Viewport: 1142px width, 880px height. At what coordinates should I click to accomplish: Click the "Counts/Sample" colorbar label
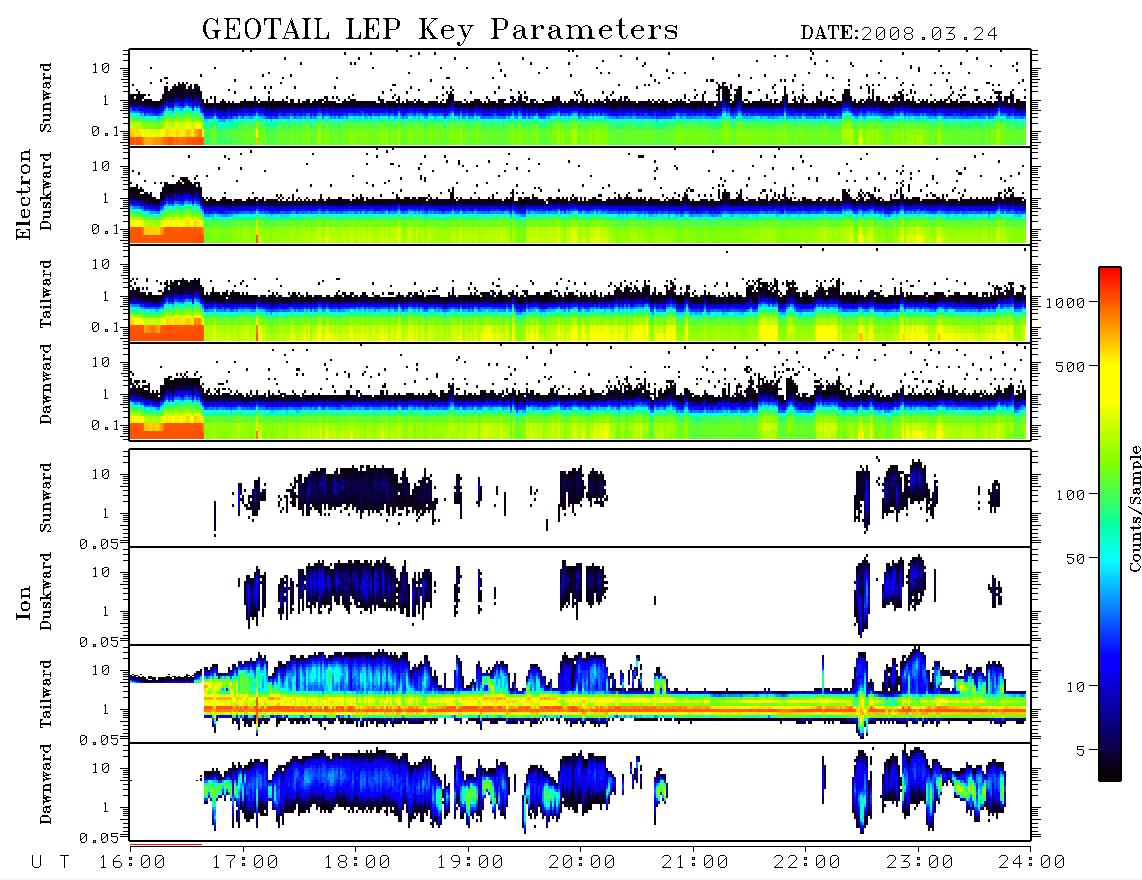coord(1134,508)
